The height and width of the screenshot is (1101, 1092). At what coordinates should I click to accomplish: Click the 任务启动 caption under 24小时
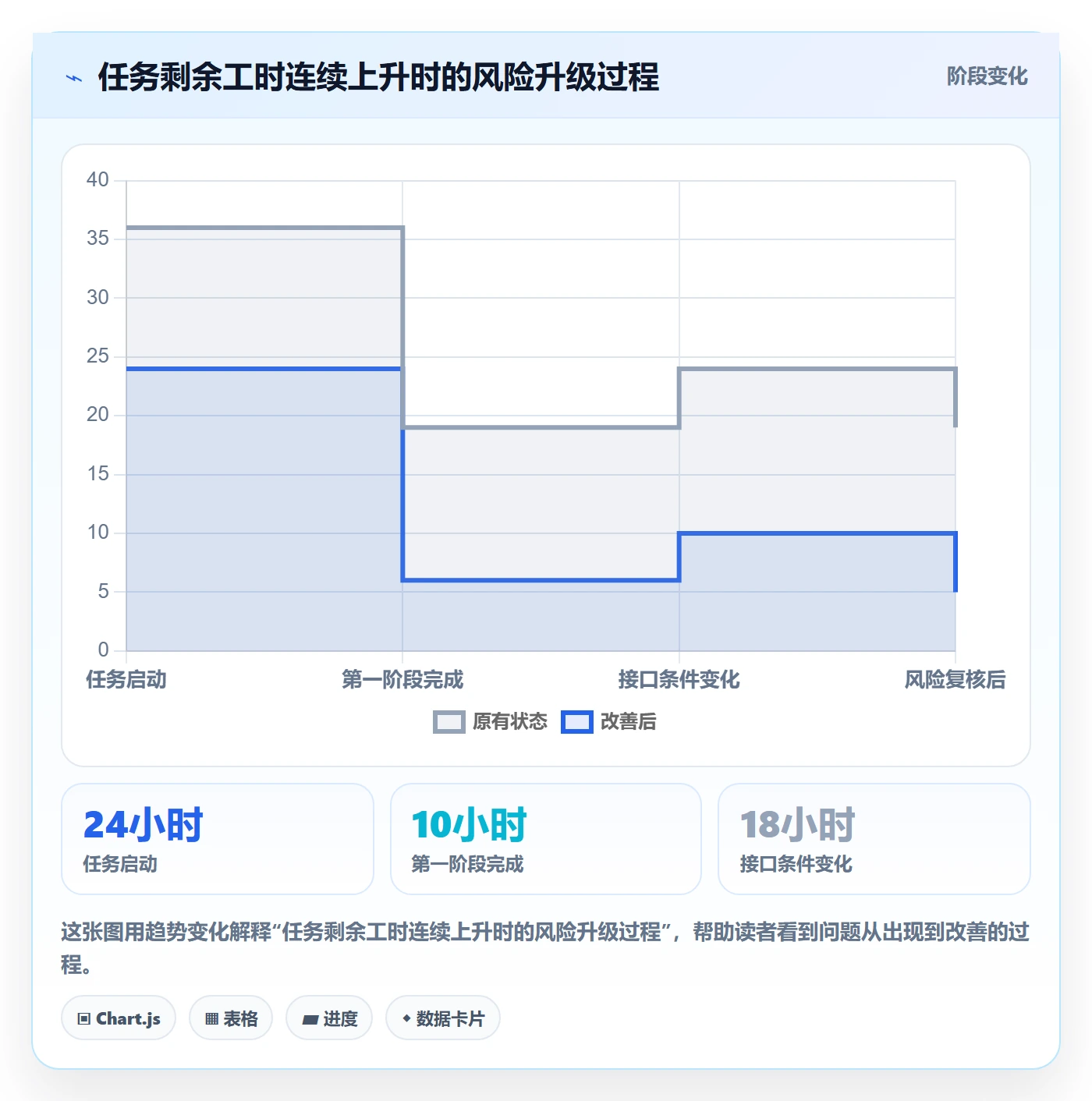click(x=120, y=865)
